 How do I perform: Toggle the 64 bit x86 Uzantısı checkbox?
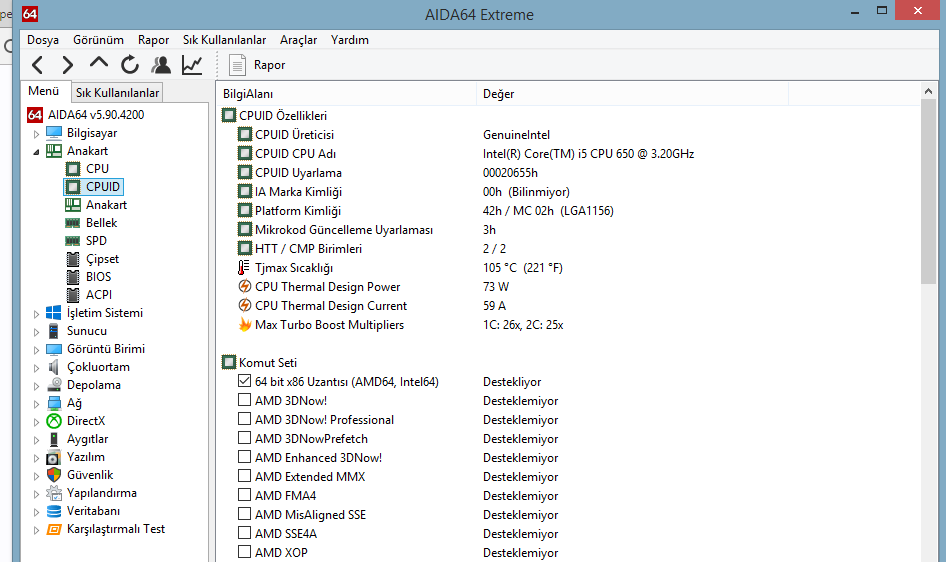pyautogui.click(x=245, y=382)
